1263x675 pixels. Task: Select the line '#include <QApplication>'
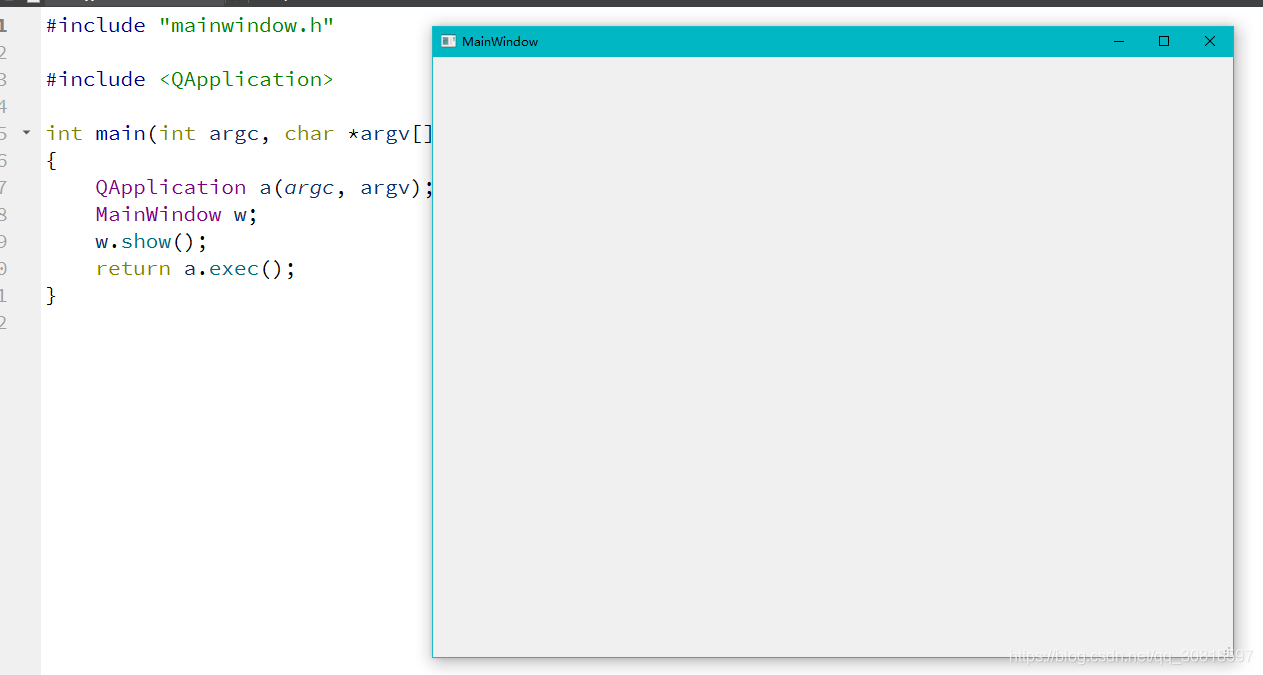pos(190,79)
